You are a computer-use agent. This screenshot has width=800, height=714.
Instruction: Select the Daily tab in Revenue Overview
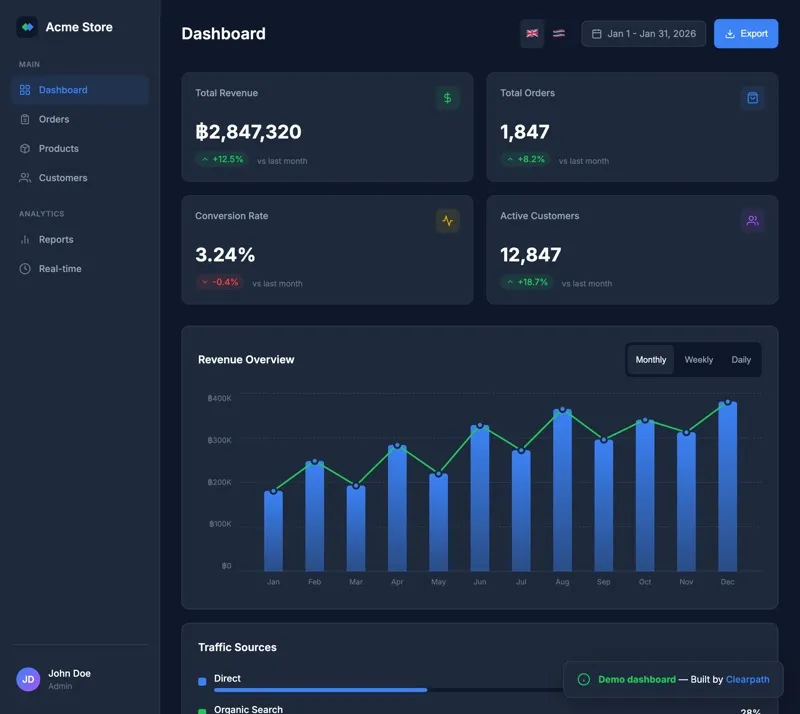click(741, 359)
